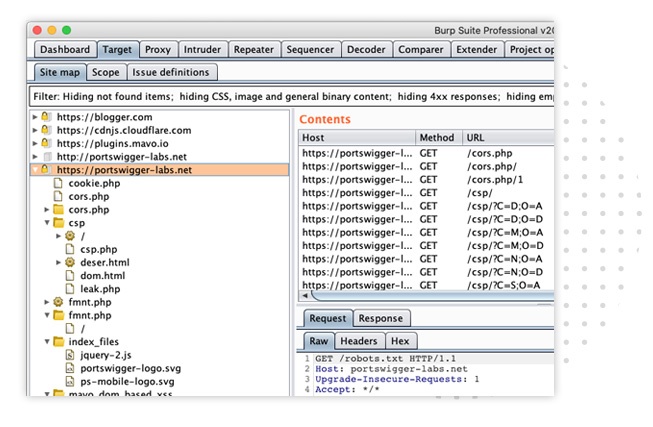Click the script file icon beside jquery-2.js
The image size is (653, 427).
[70, 354]
